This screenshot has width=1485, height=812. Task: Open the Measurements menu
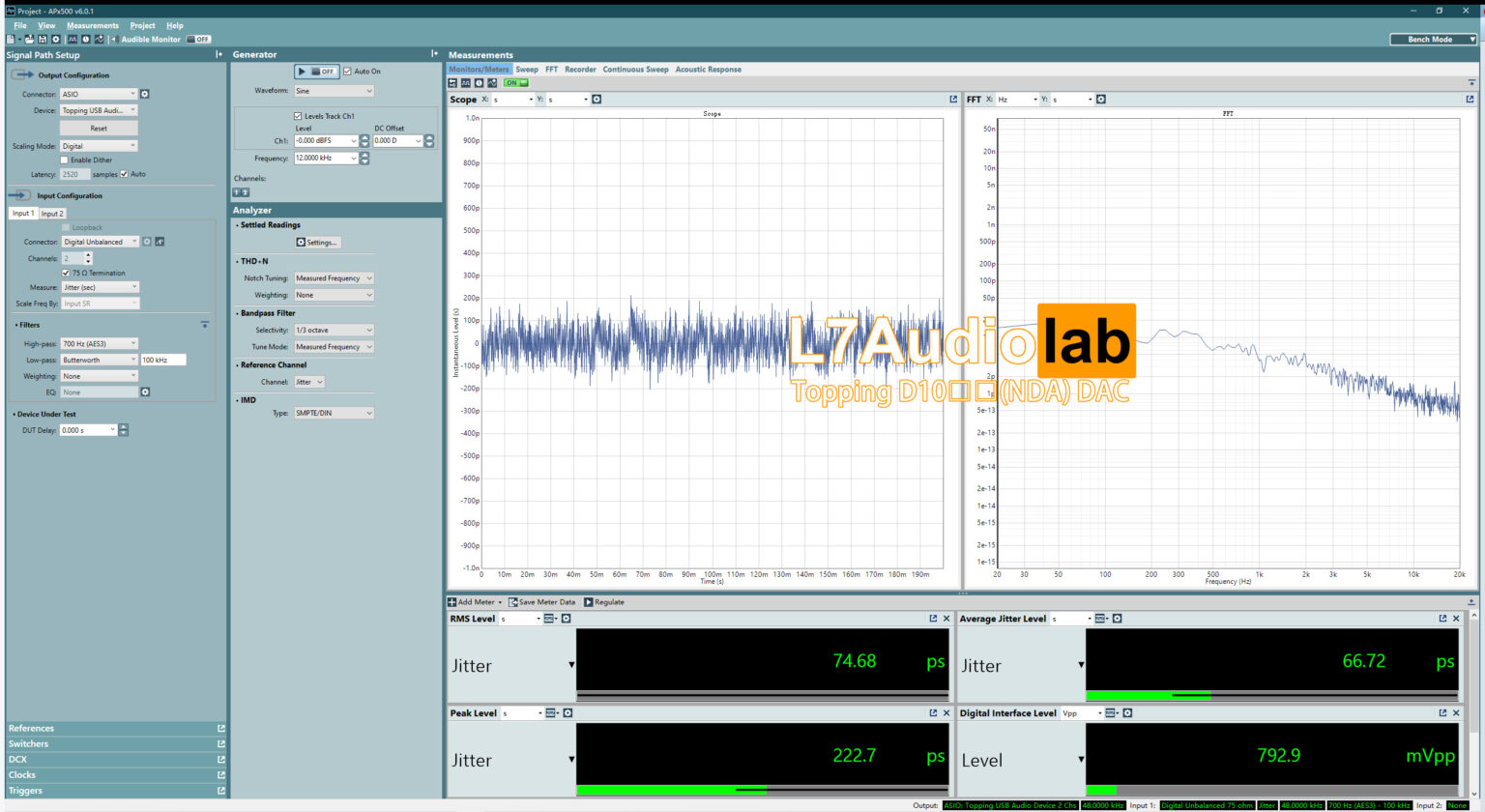tap(92, 25)
